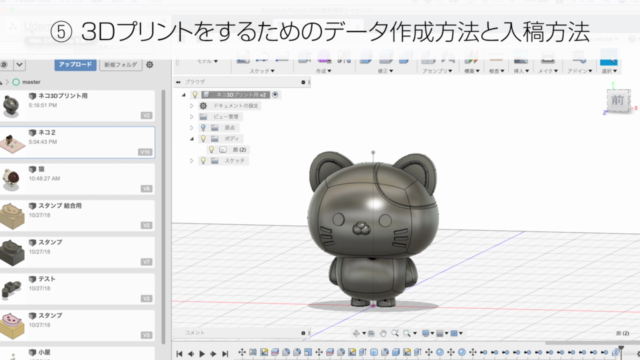
Task: Open the アドイン toolbar menu
Action: 580,71
